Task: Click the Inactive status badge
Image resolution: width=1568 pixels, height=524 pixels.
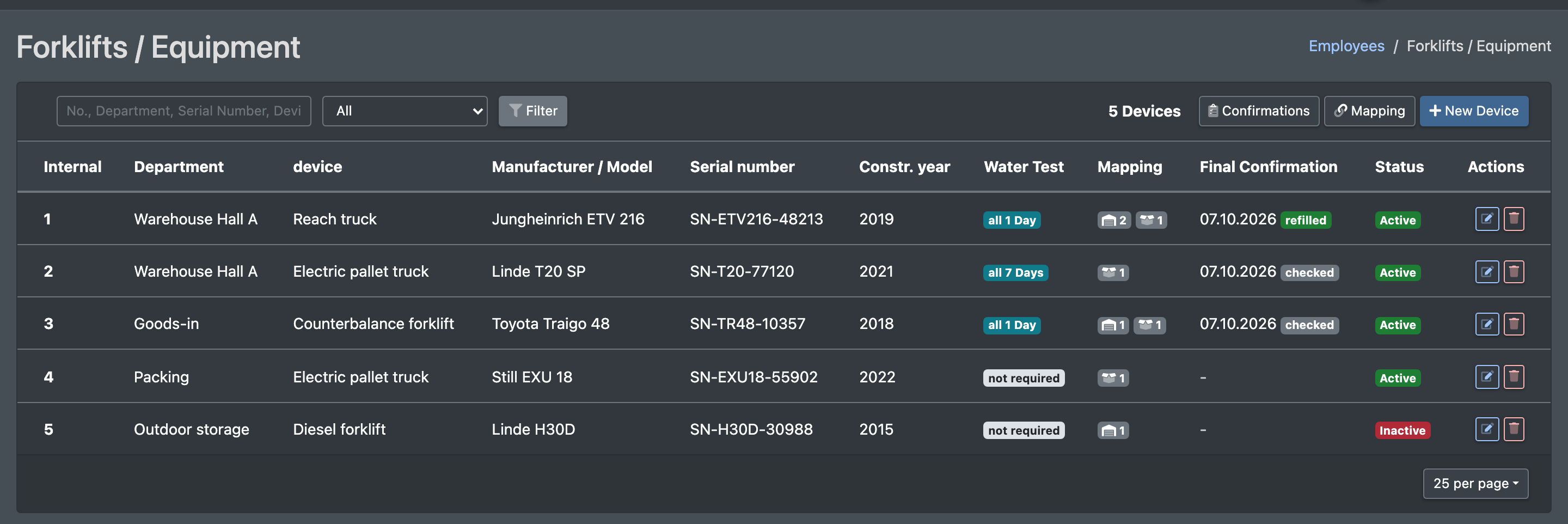Action: coord(1402,430)
